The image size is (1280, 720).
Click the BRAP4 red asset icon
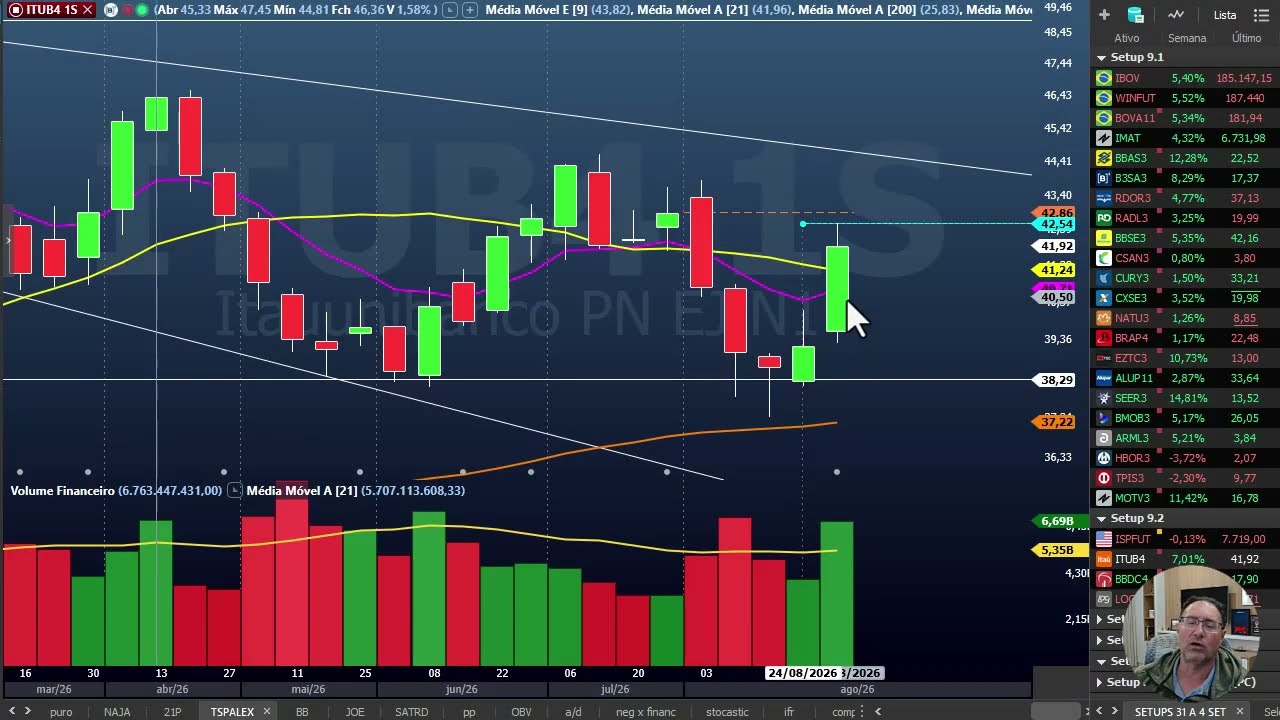(x=1104, y=338)
